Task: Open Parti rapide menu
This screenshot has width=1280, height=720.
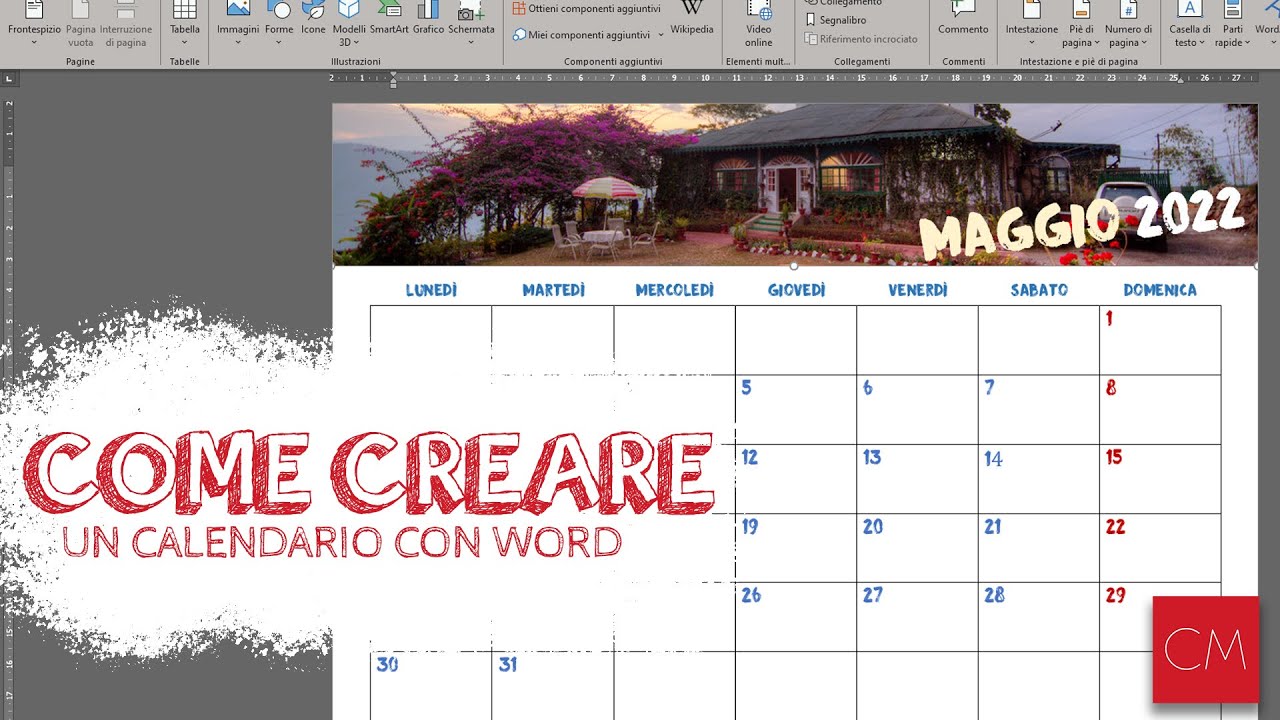Action: [1232, 25]
